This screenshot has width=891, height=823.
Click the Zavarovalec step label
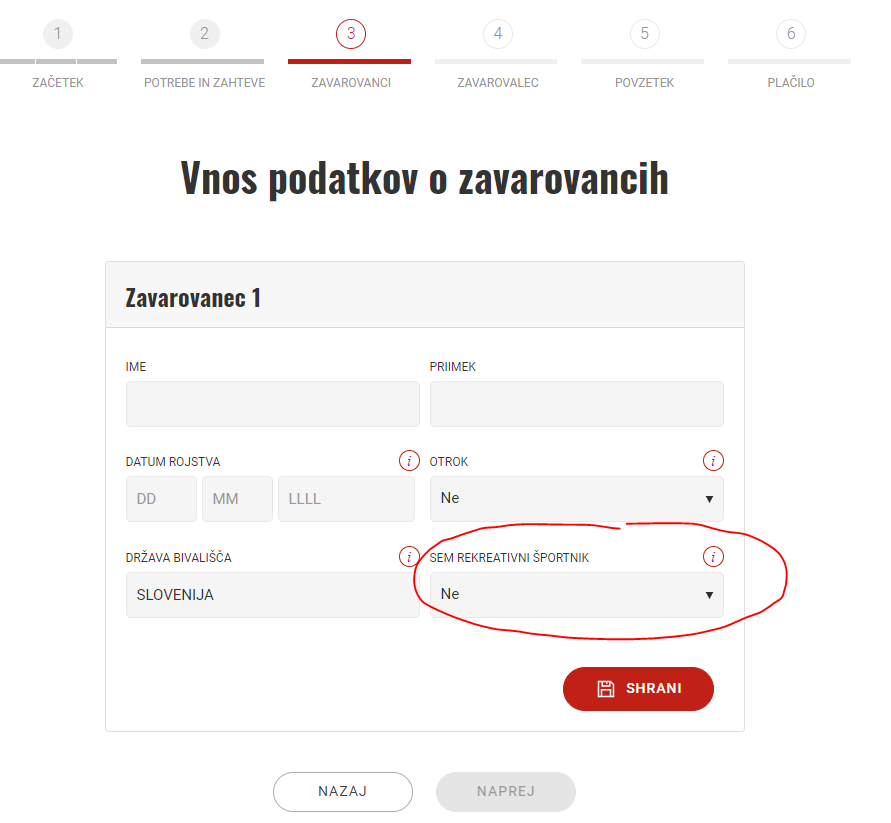[x=498, y=82]
